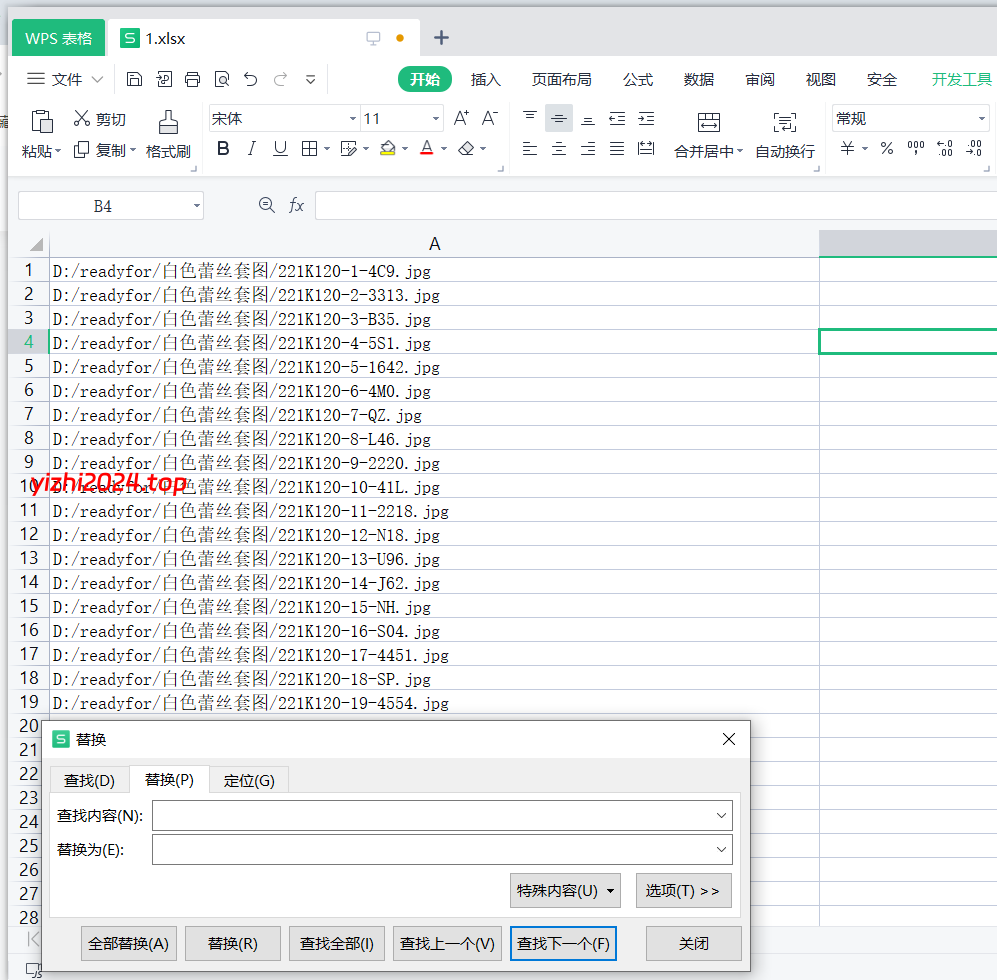This screenshot has height=980, width=997.
Task: Apply italic formatting with I icon
Action: 251,149
